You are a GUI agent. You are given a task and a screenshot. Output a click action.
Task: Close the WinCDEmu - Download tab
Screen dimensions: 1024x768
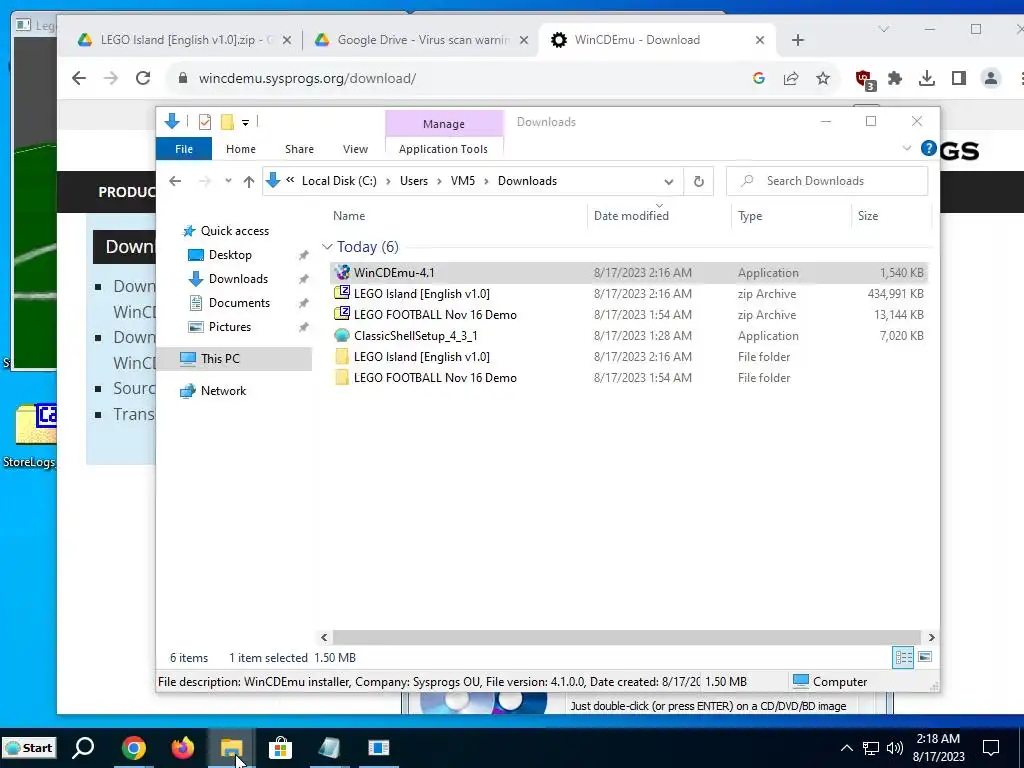coord(760,40)
